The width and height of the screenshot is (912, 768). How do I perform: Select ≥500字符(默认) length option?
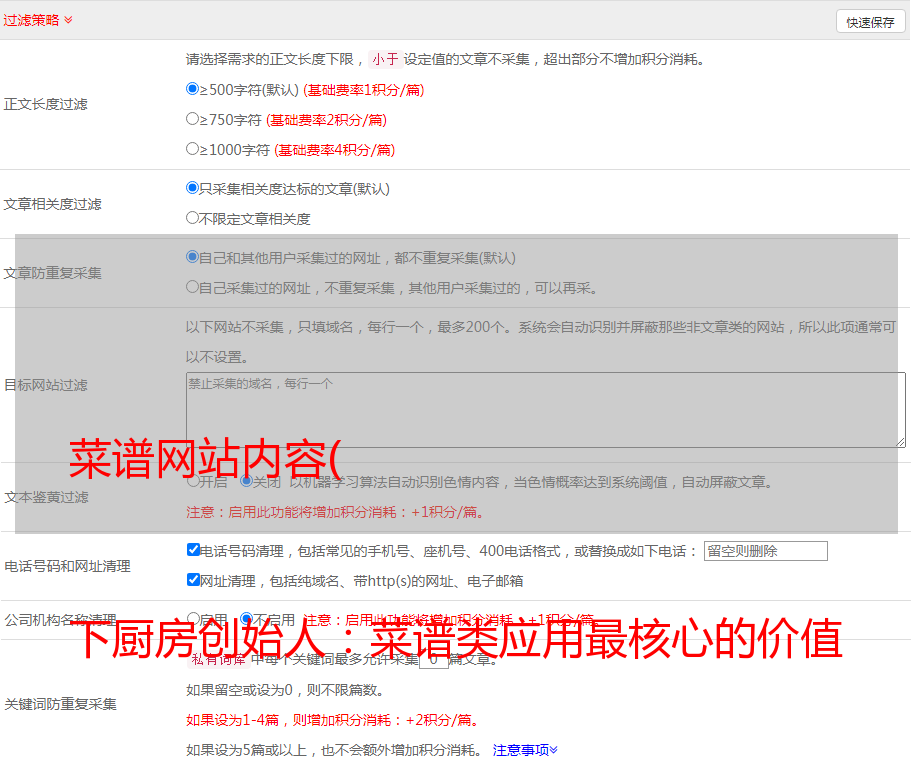[x=193, y=88]
